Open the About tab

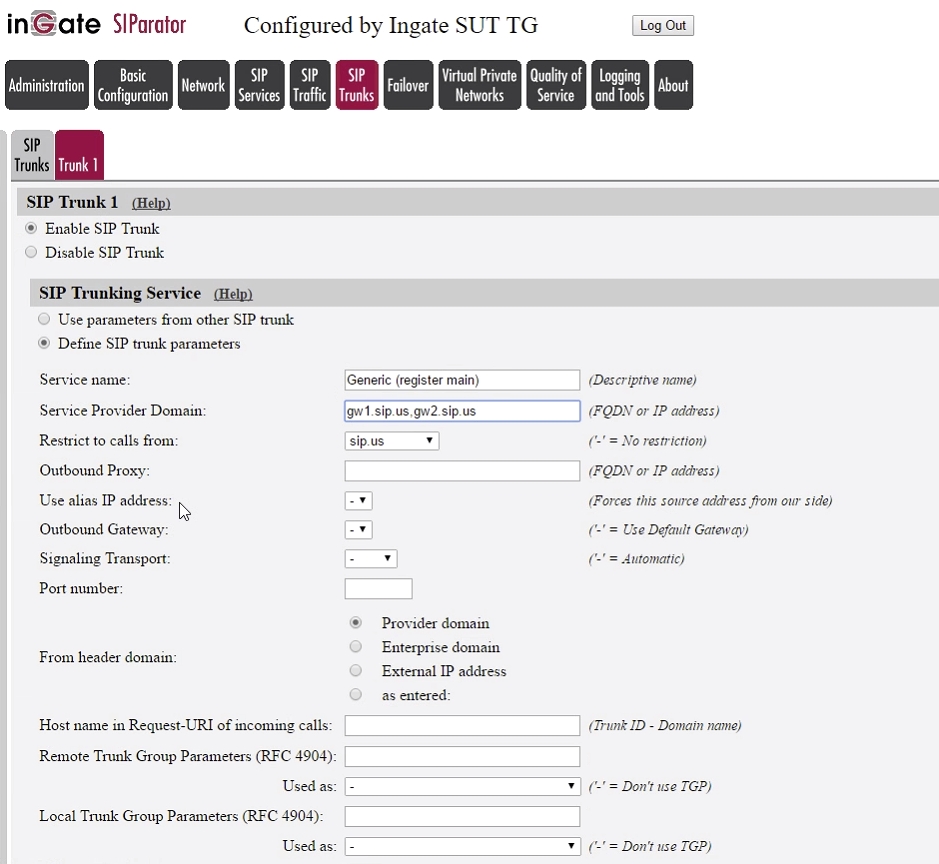coord(673,85)
